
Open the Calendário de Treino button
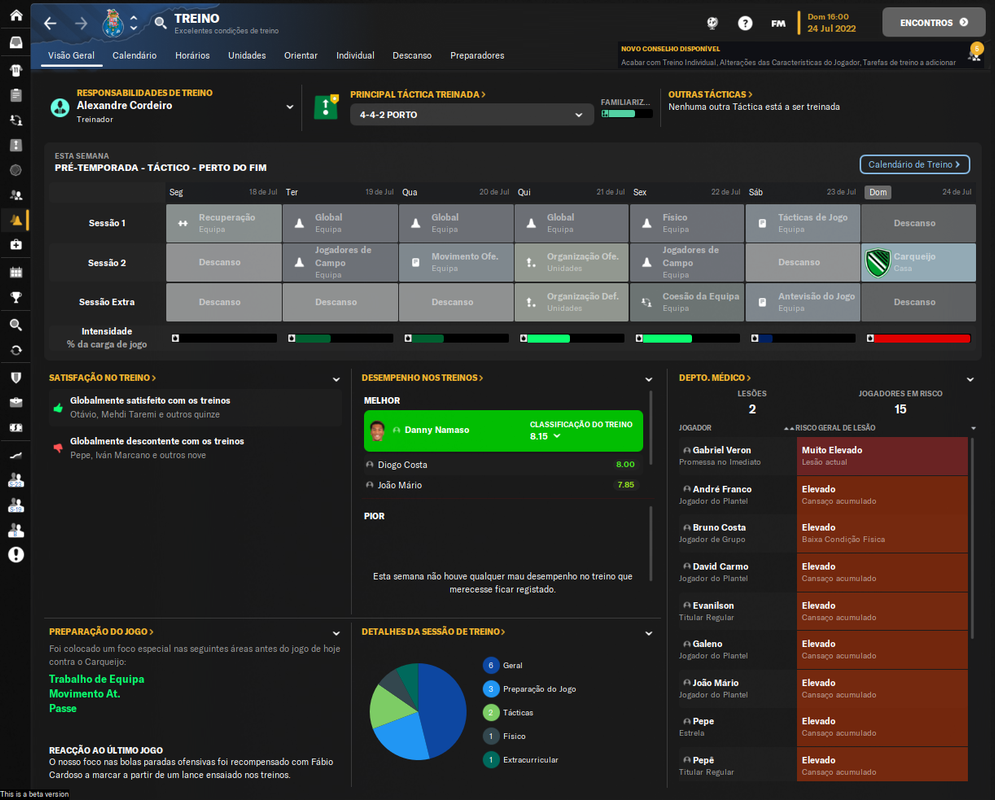pyautogui.click(x=914, y=164)
